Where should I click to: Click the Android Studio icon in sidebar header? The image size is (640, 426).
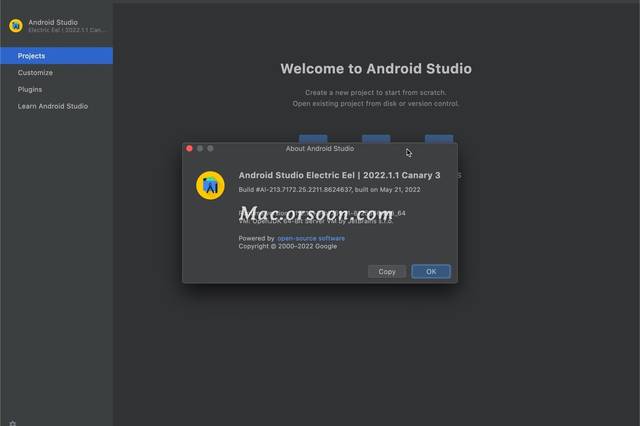[x=16, y=26]
